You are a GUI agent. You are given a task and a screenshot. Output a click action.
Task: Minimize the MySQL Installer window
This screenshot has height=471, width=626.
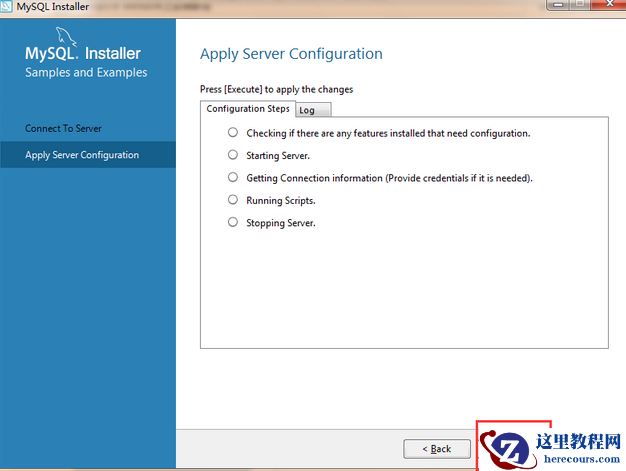coord(559,5)
